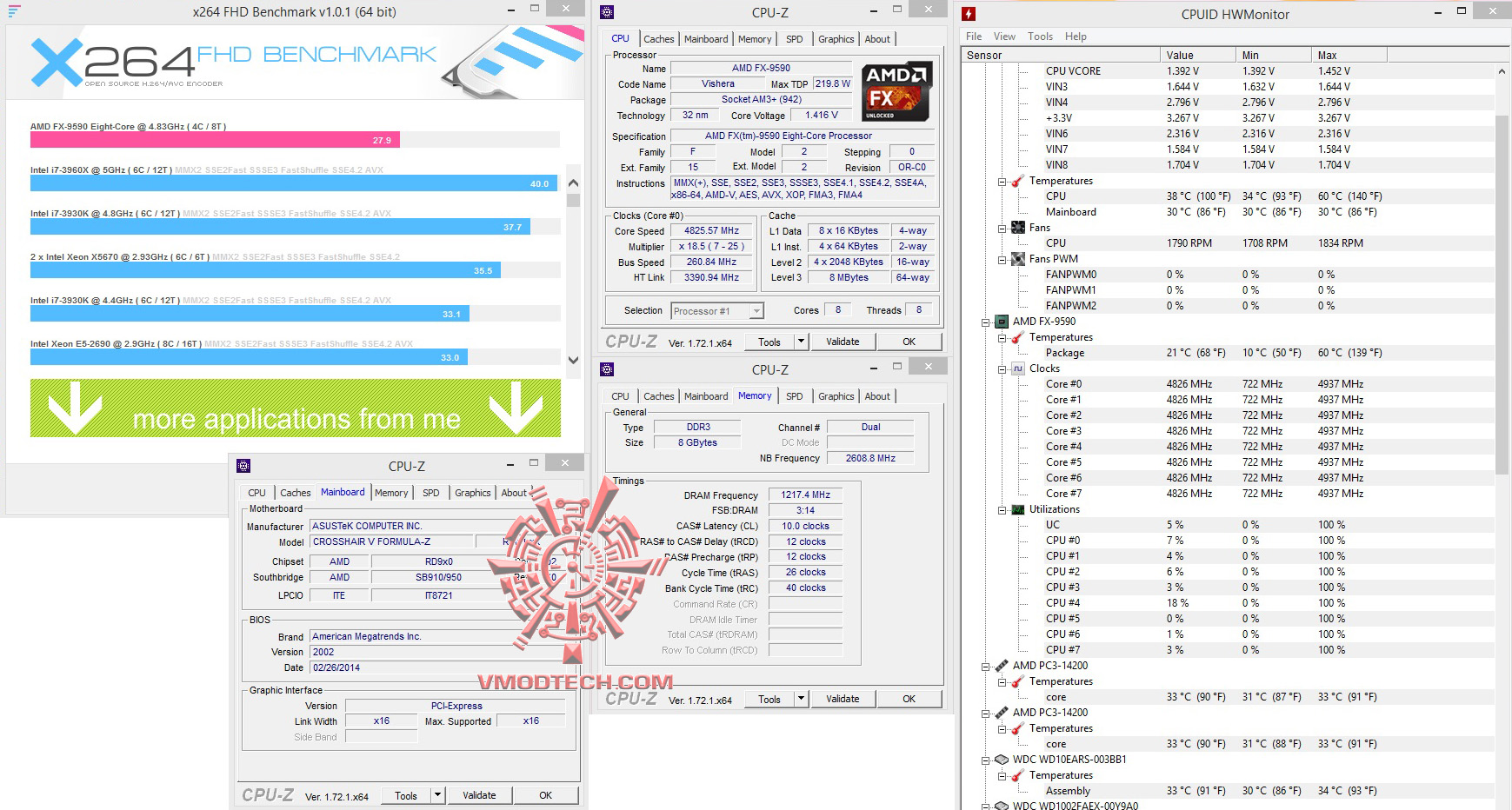Click Validate in the CPU-Z processor window
Image resolution: width=1512 pixels, height=810 pixels.
coord(843,342)
